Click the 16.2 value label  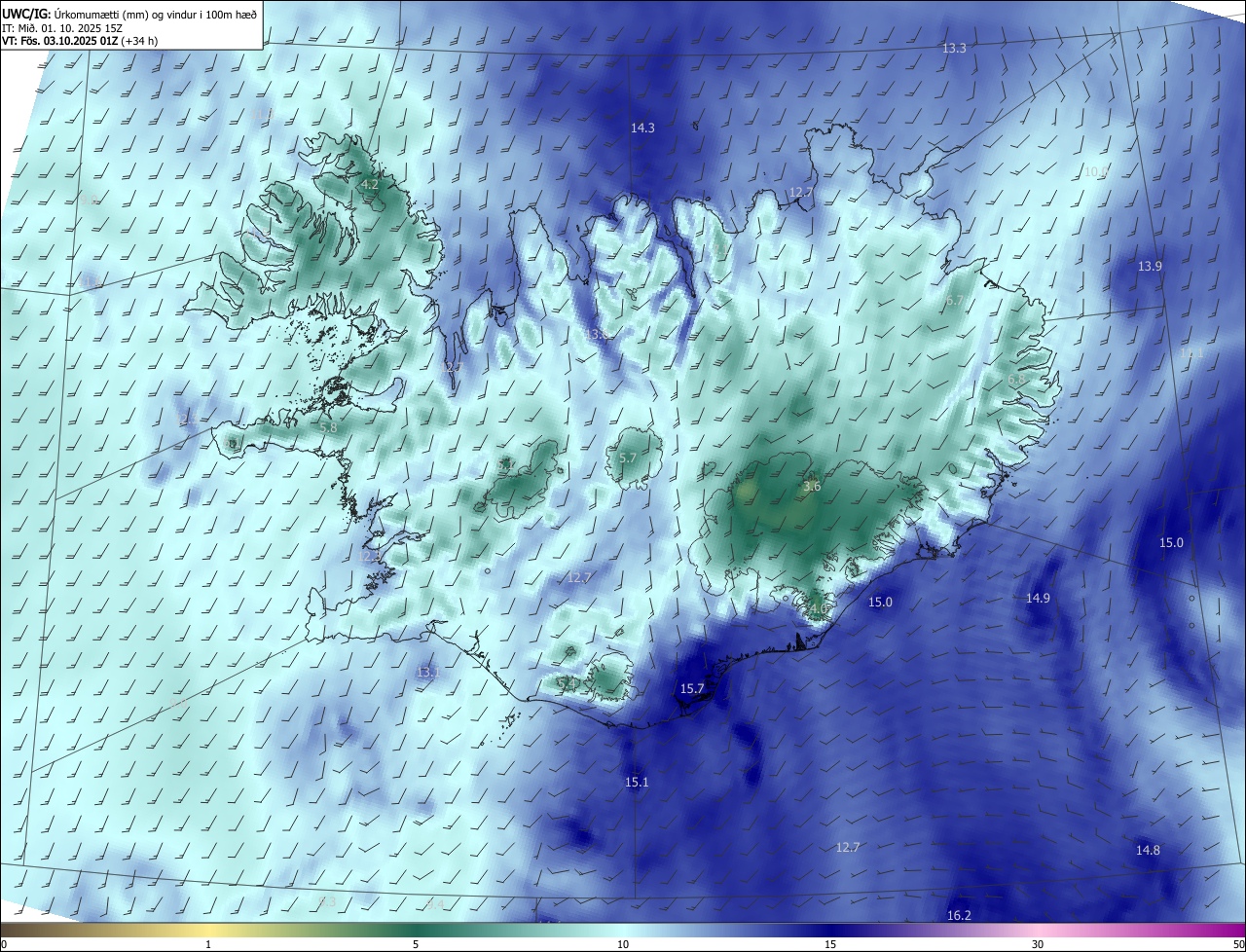(x=959, y=916)
